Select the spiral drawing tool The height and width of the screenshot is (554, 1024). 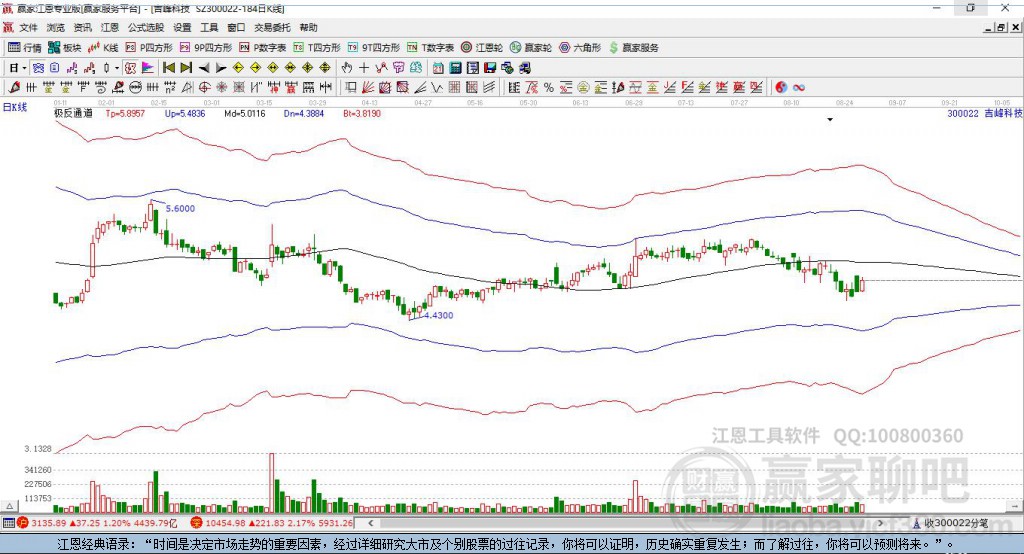point(100,88)
